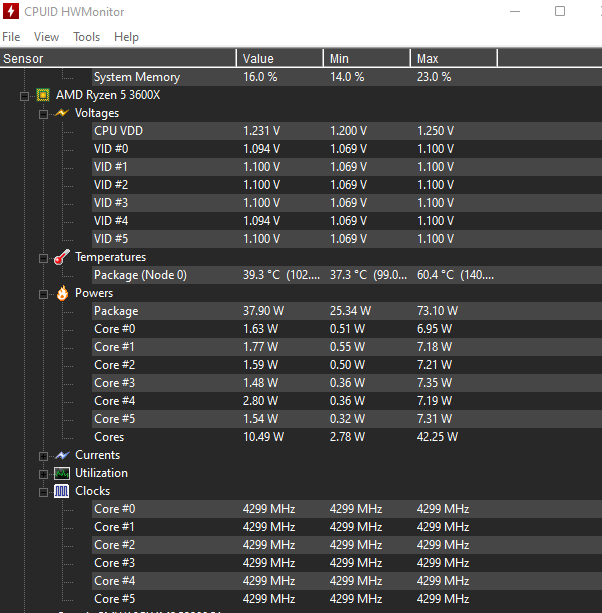Image resolution: width=602 pixels, height=613 pixels.
Task: Open the File menu
Action: [x=11, y=37]
